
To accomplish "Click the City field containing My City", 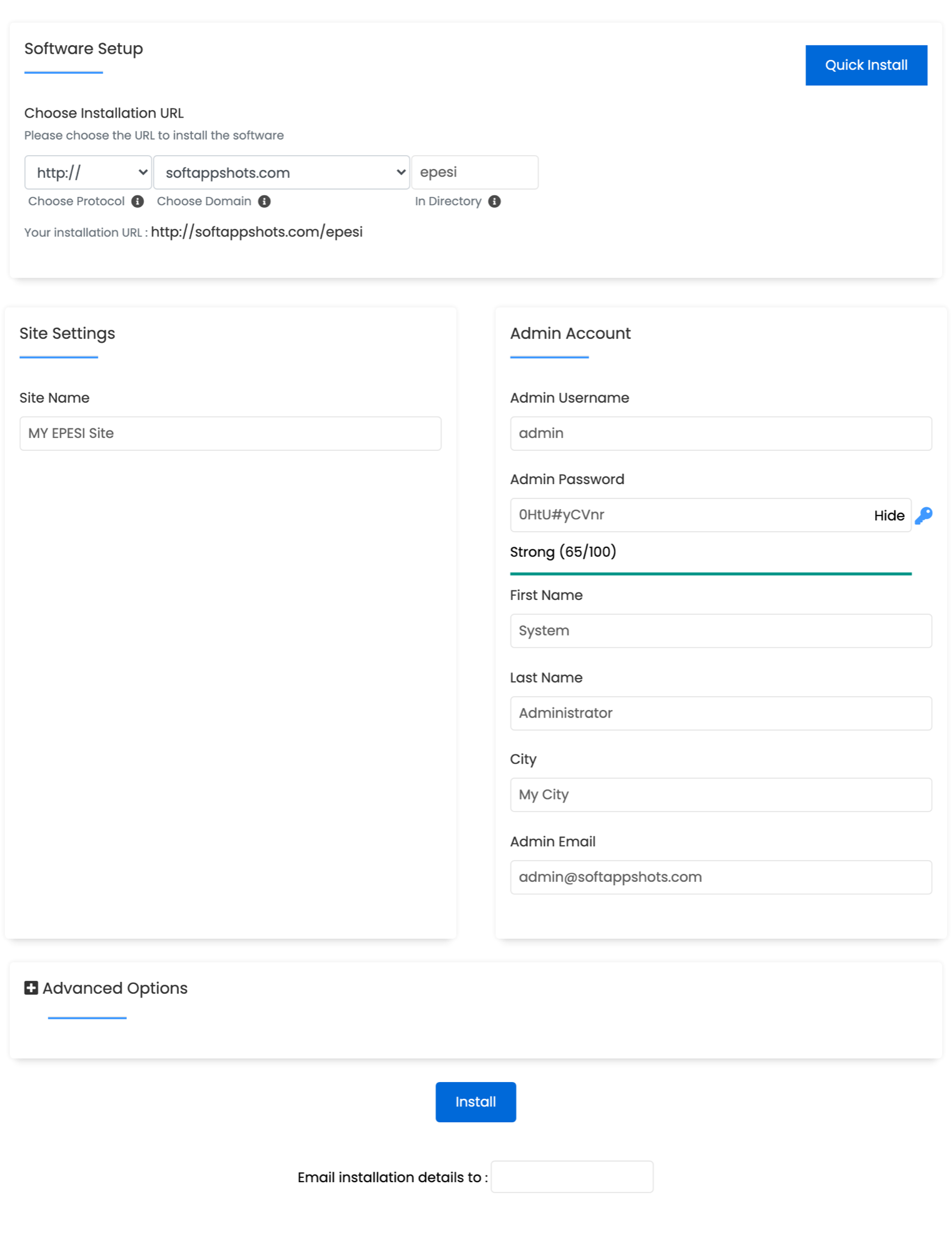I will point(721,795).
